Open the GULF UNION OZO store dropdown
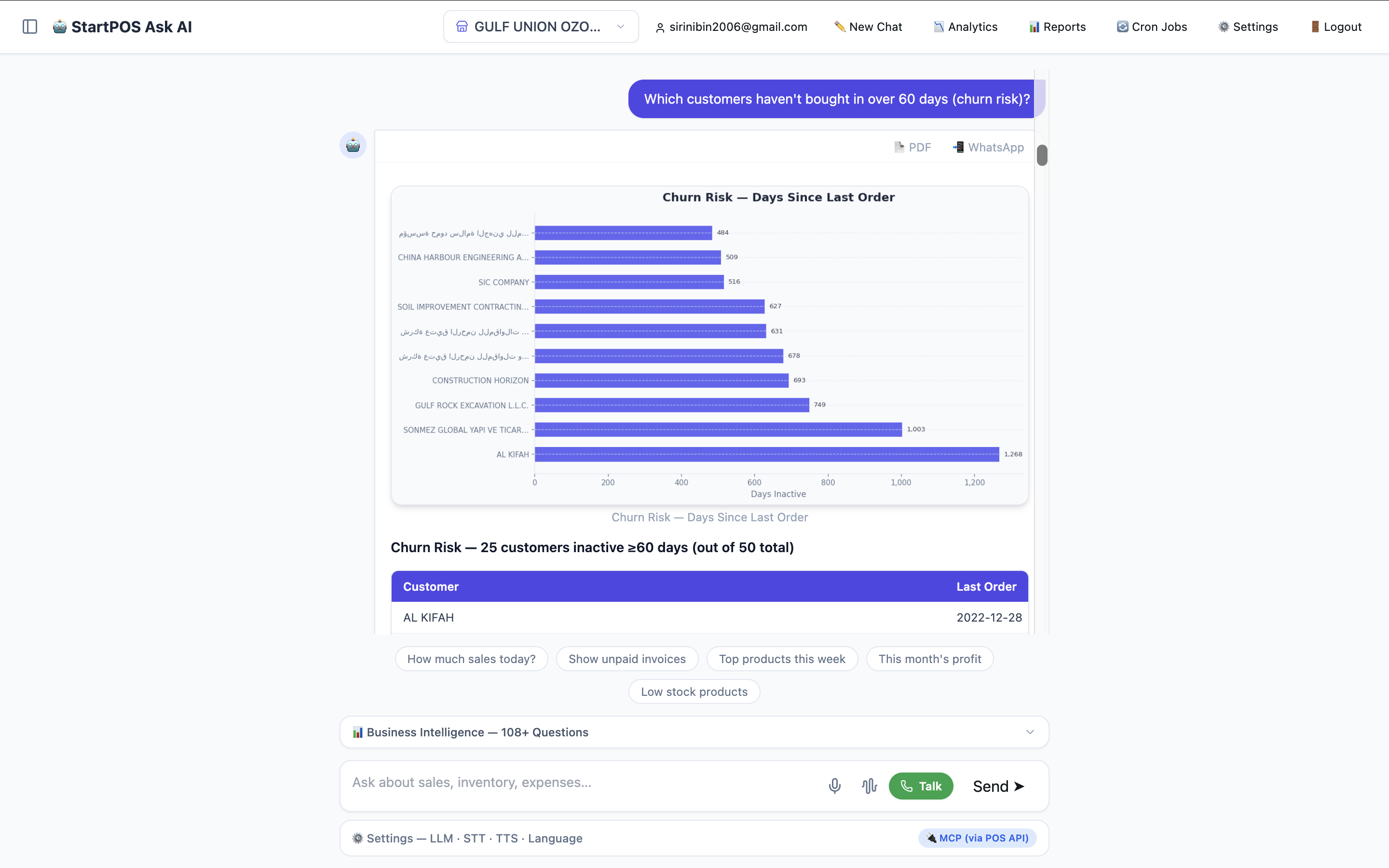The width and height of the screenshot is (1389, 868). [541, 27]
